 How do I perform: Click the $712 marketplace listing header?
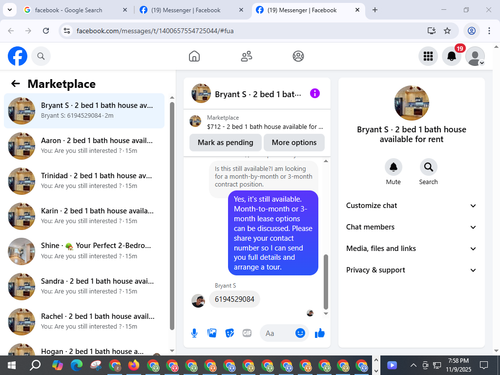click(257, 122)
